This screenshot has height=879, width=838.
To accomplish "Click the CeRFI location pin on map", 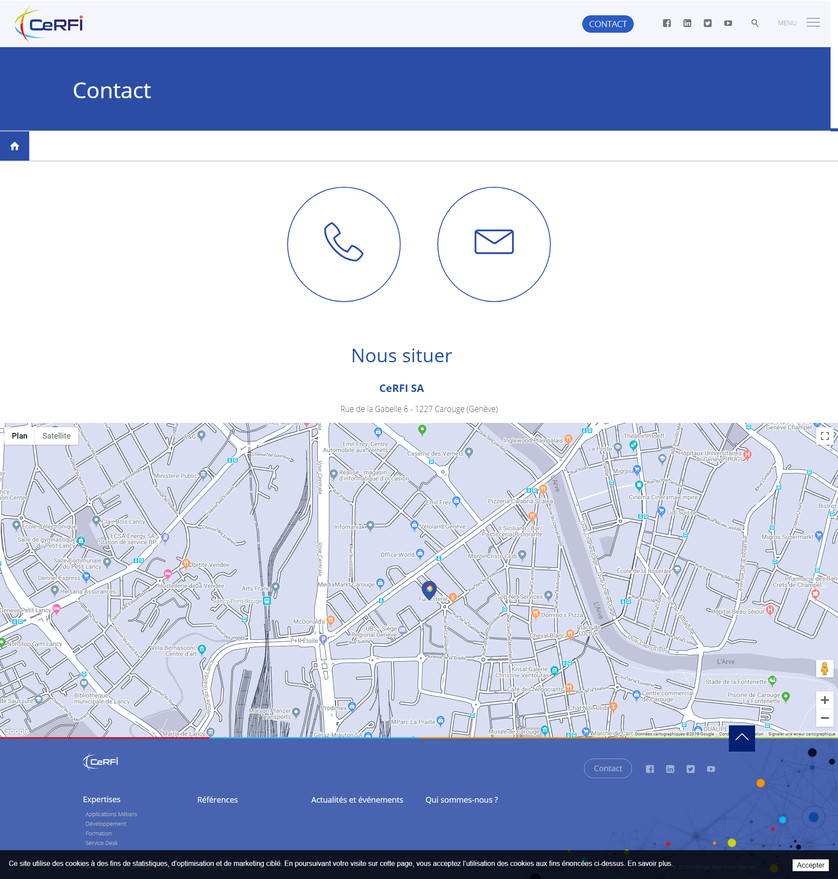I will coord(429,590).
